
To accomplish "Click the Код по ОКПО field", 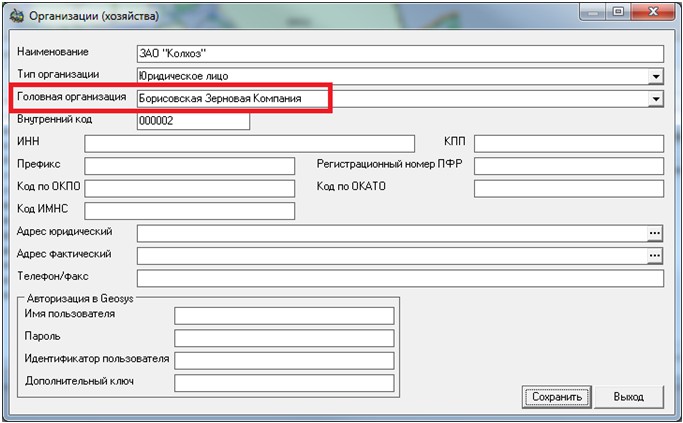I will pos(190,188).
